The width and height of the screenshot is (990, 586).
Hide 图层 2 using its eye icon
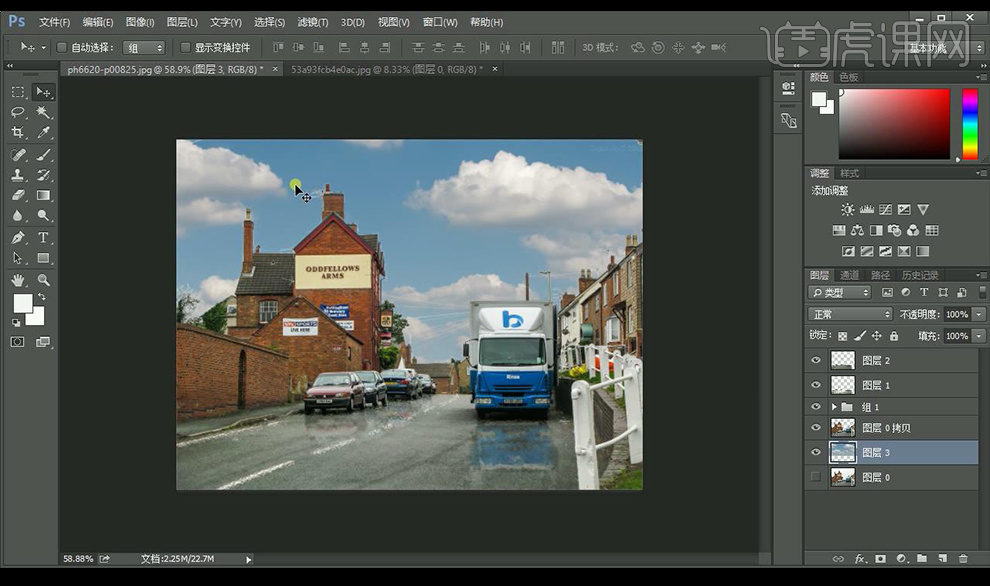[x=816, y=360]
